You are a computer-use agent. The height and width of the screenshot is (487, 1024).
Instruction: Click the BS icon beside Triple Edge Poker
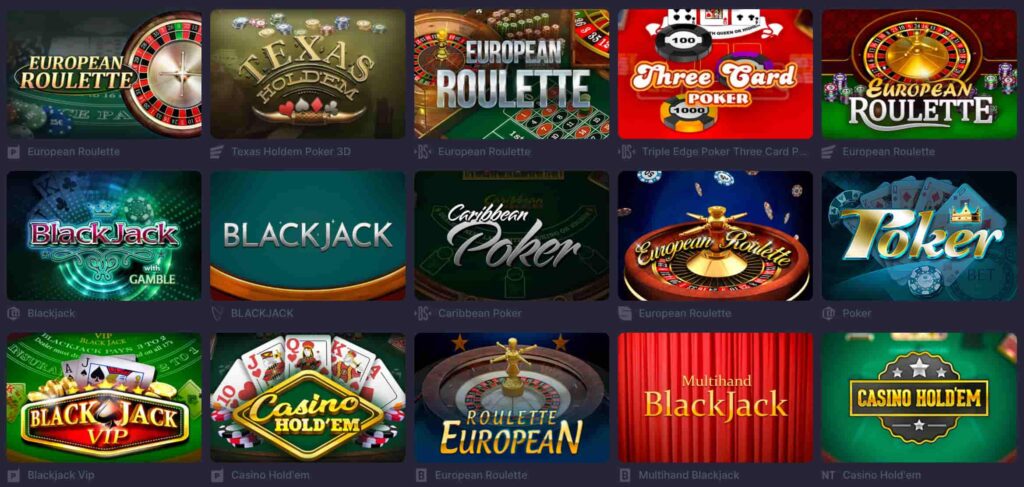coord(626,152)
